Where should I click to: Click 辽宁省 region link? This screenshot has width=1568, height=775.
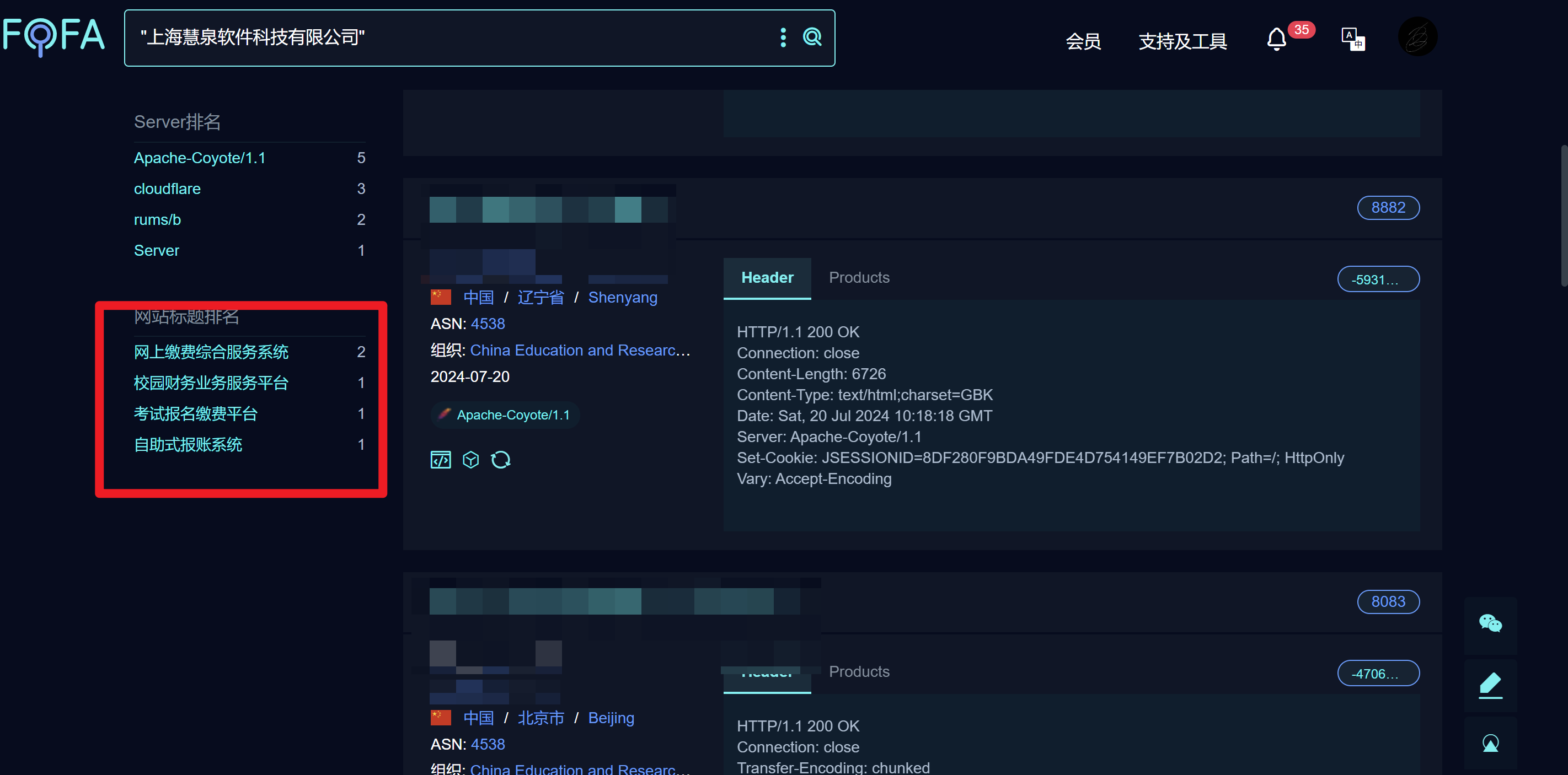(x=540, y=298)
